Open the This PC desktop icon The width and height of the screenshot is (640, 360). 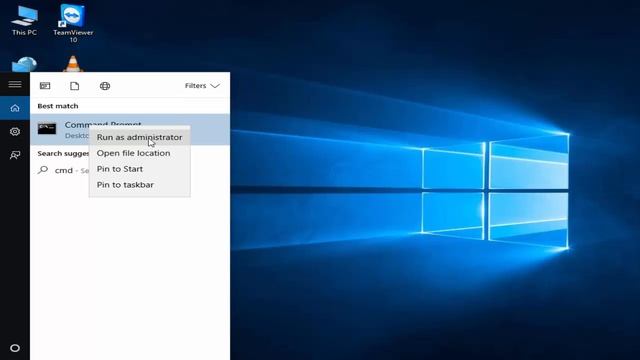tap(24, 20)
